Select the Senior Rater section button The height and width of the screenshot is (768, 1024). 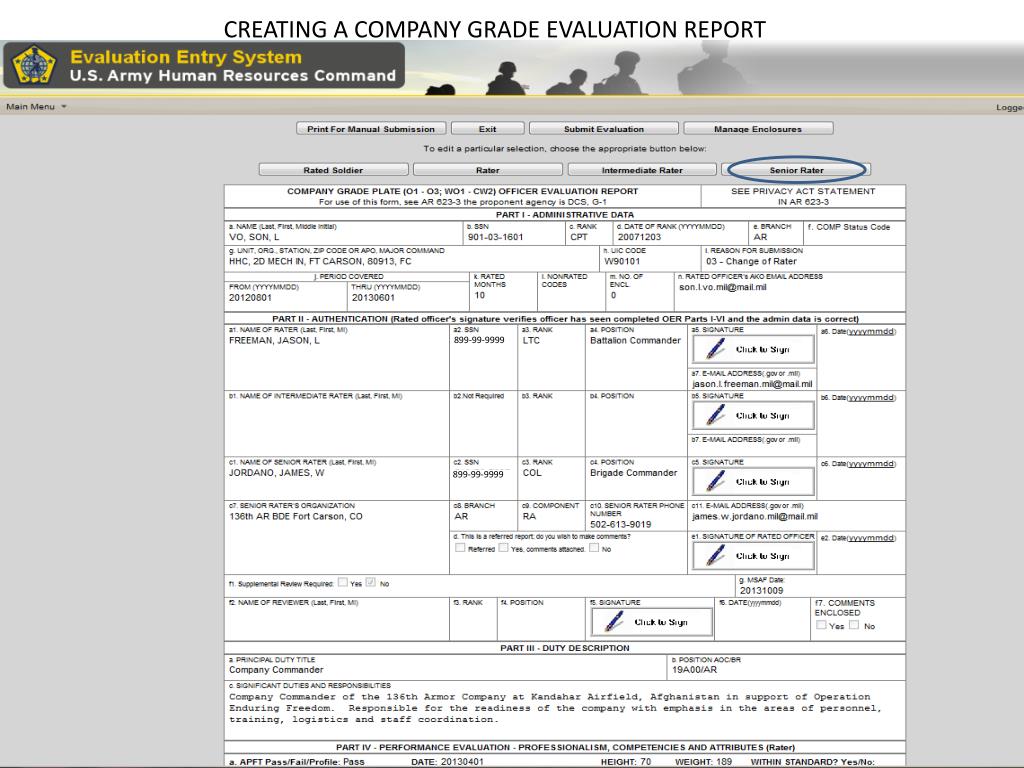coord(796,170)
